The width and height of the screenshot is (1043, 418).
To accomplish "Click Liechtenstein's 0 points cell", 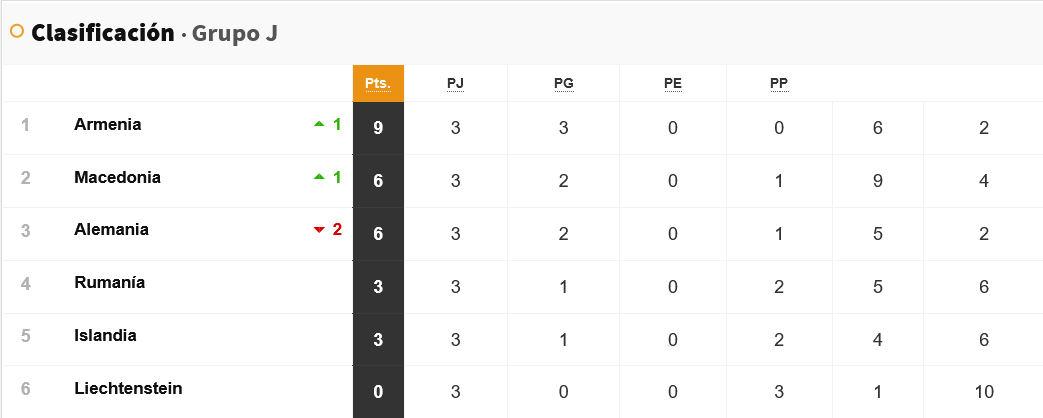I will click(x=378, y=392).
